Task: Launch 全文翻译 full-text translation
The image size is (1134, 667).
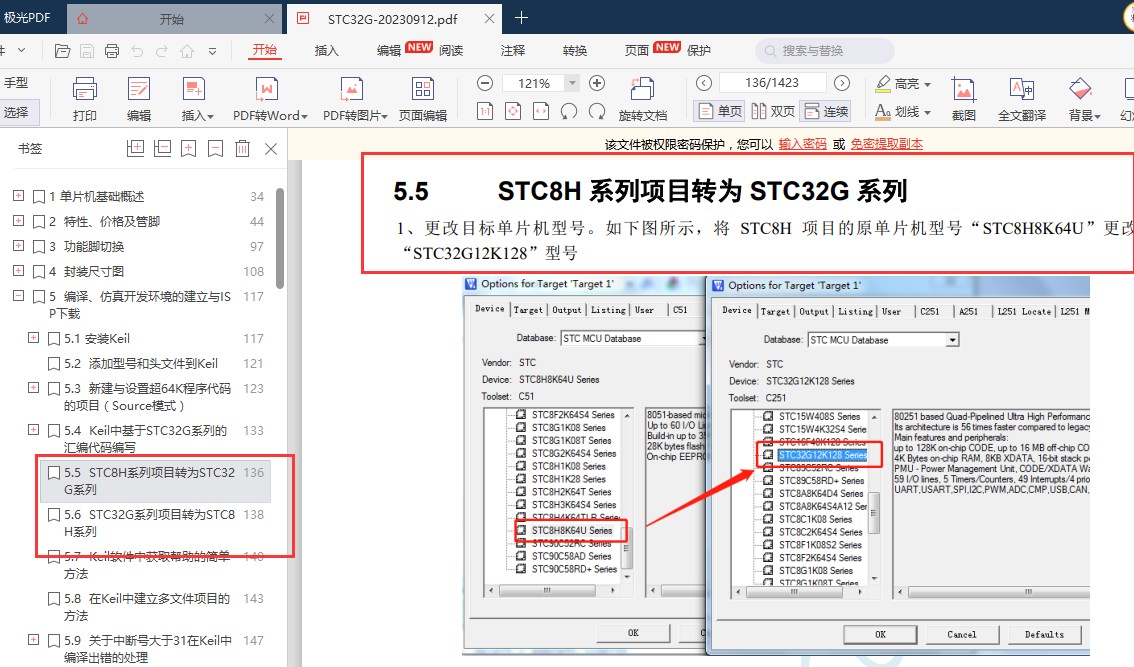Action: (x=1022, y=99)
